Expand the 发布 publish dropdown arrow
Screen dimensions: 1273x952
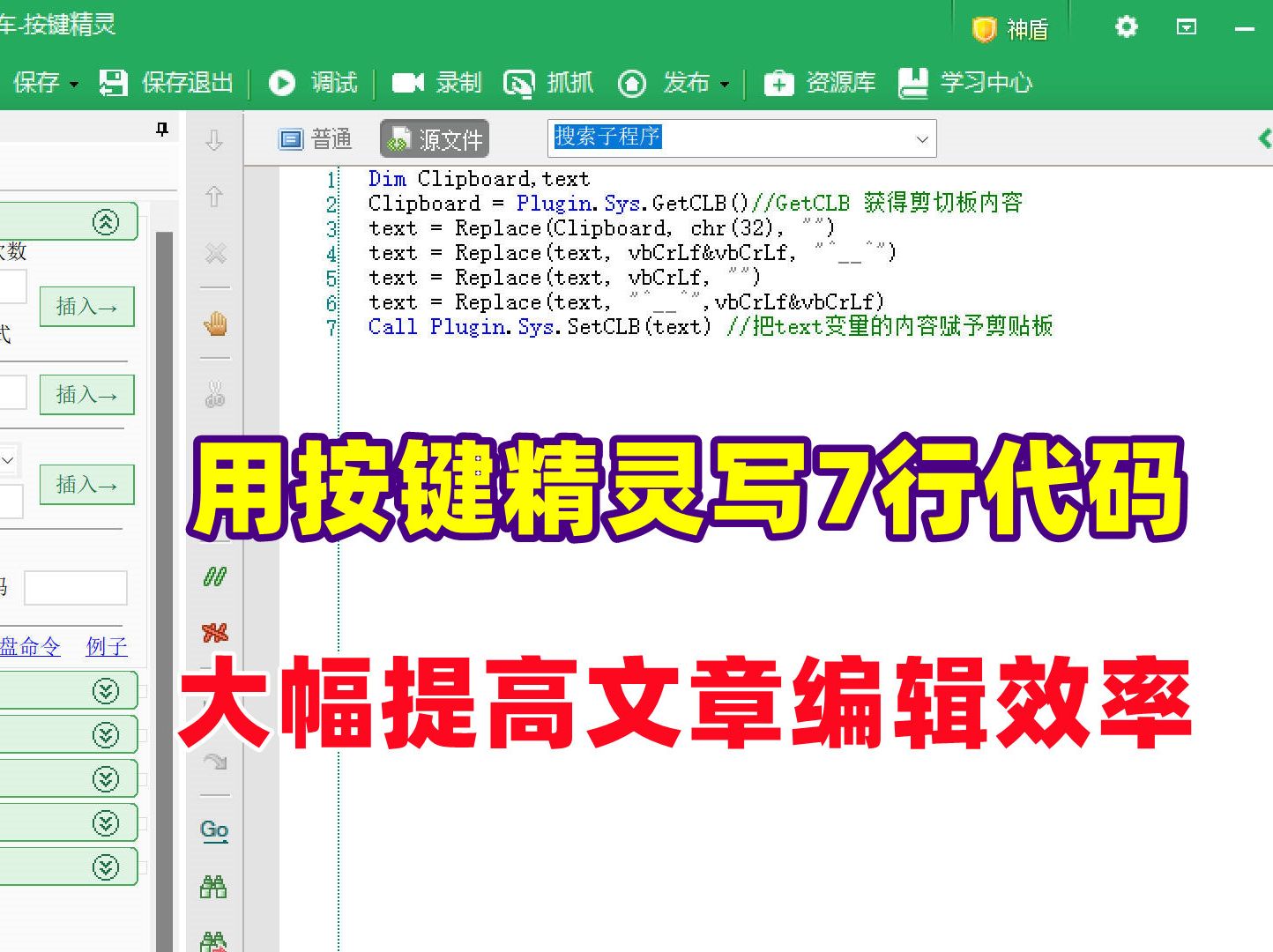725,85
